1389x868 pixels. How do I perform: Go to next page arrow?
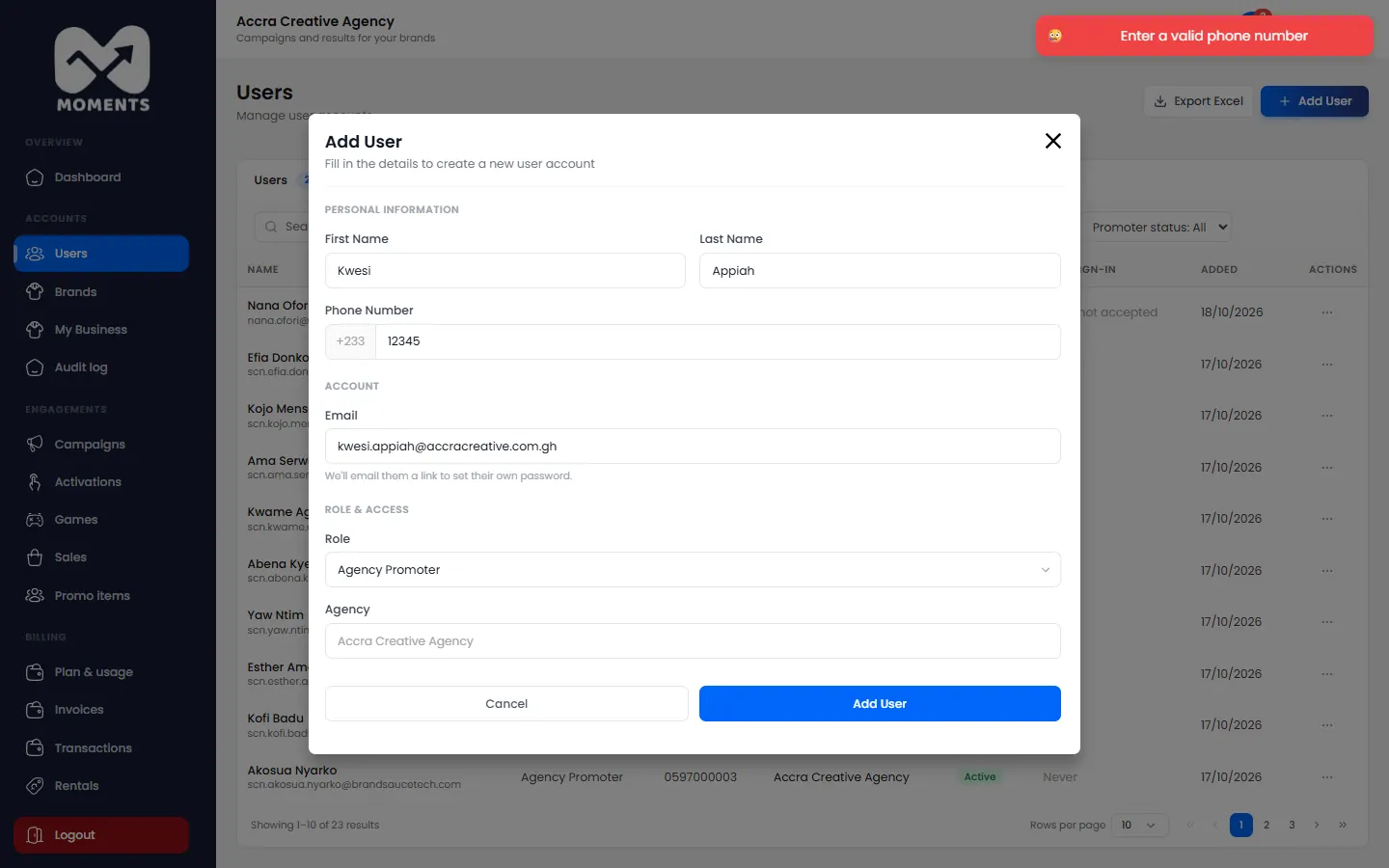click(1317, 826)
